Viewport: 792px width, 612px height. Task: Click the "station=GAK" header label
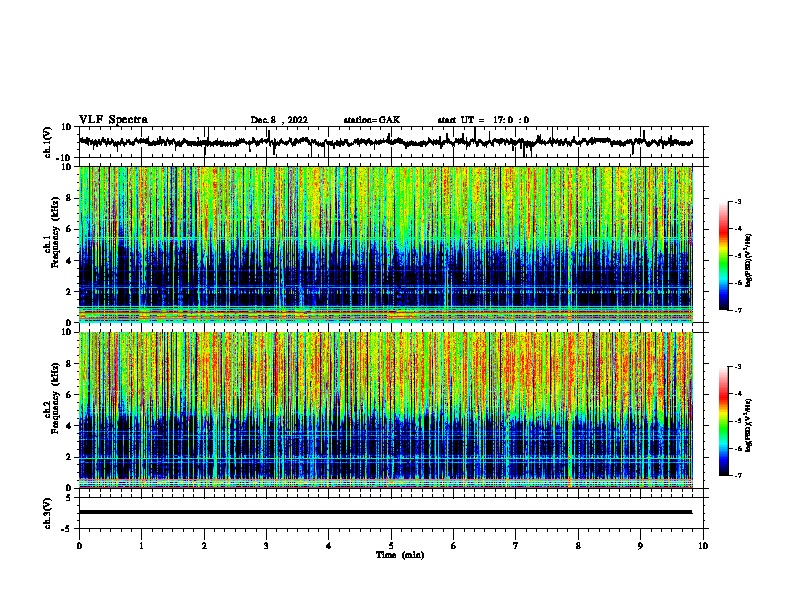(372, 120)
